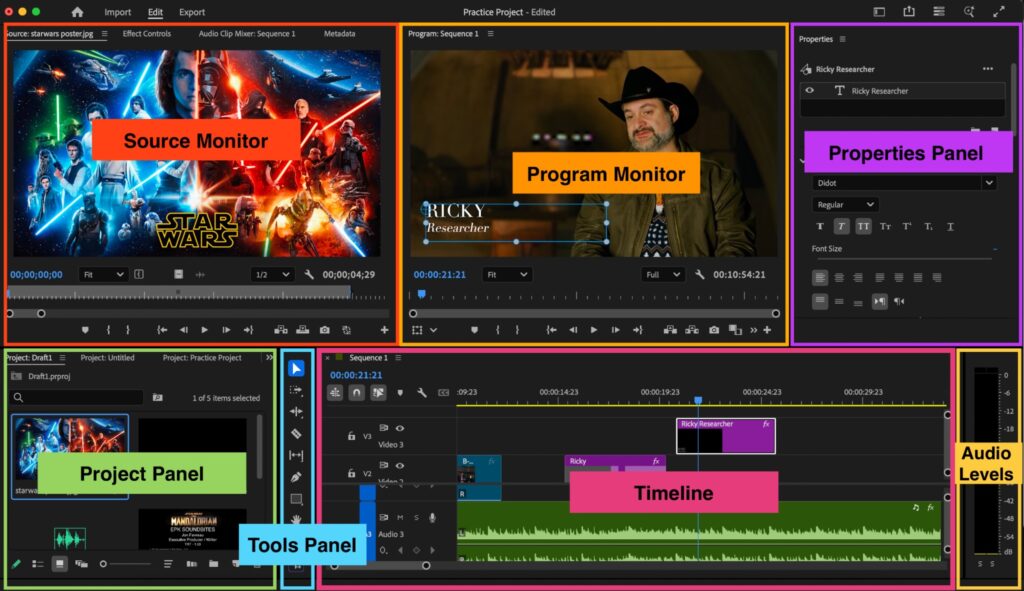This screenshot has height=591, width=1024.
Task: Click Lift button in Program Monitor
Action: tap(670, 330)
